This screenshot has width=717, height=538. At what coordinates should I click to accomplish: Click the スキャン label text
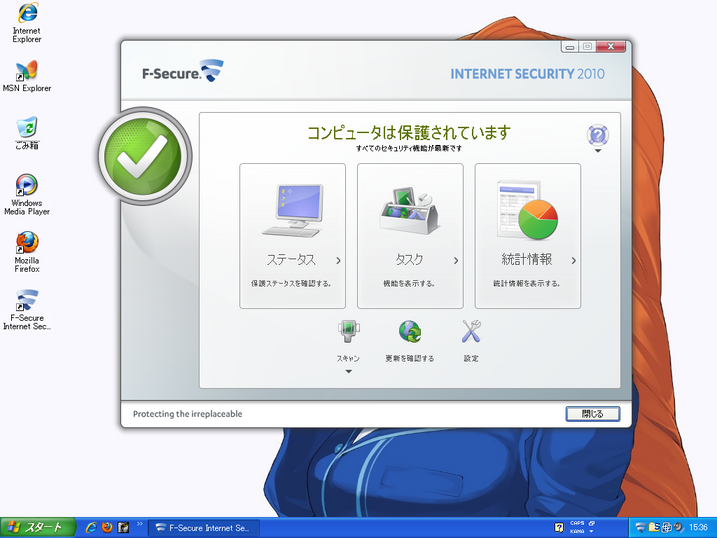point(348,358)
